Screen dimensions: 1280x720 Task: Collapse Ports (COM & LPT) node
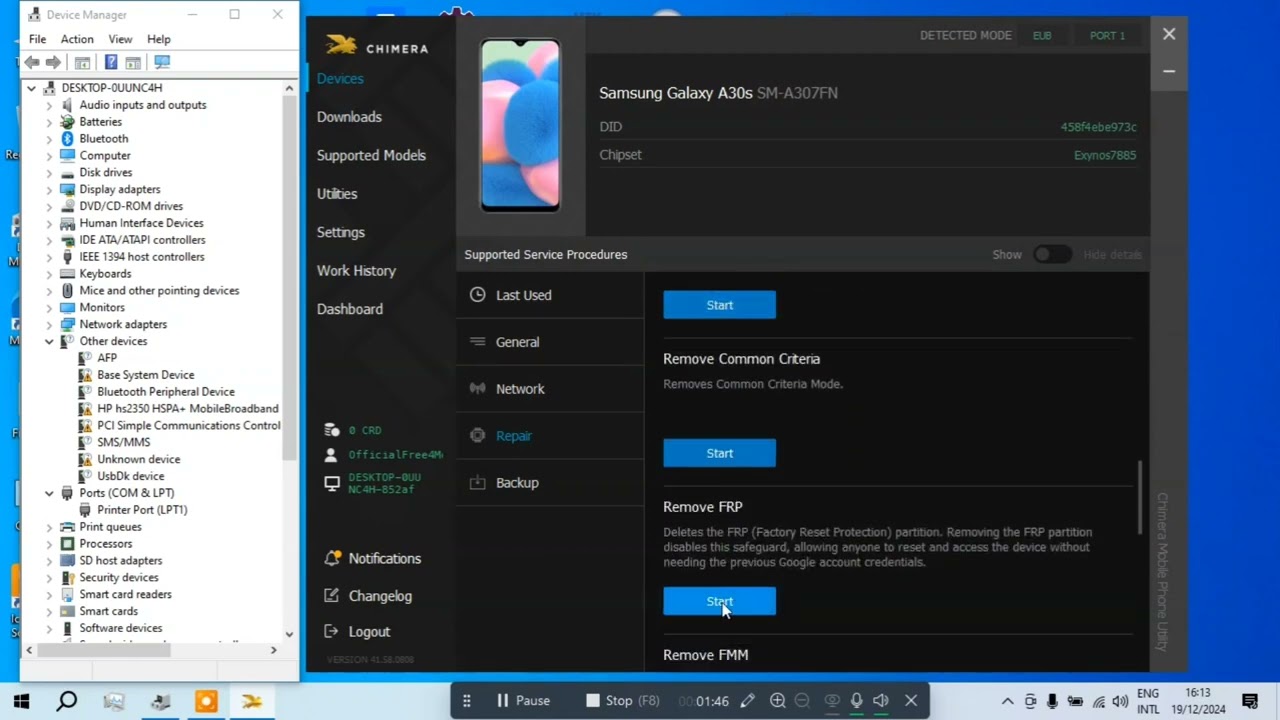click(49, 493)
